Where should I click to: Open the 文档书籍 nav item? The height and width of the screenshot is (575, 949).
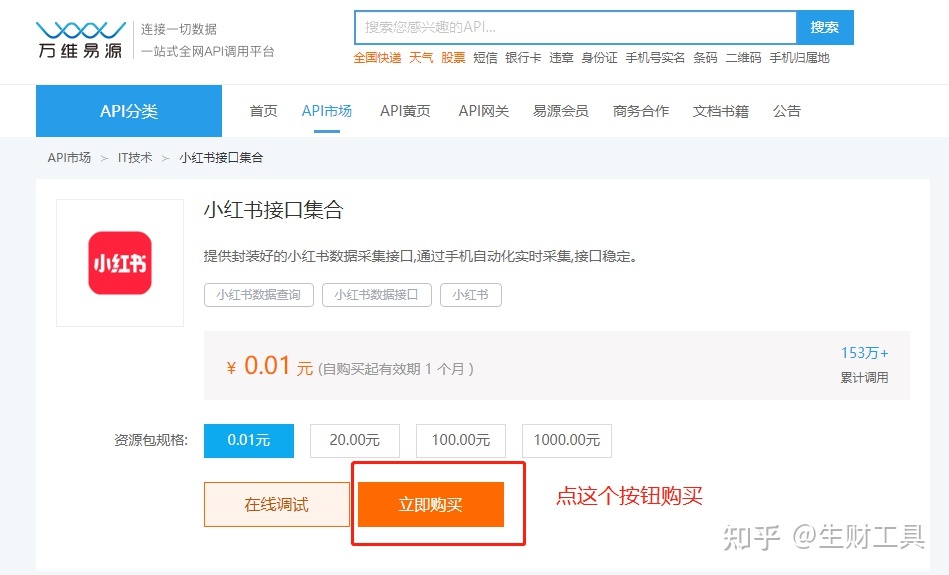(x=721, y=111)
